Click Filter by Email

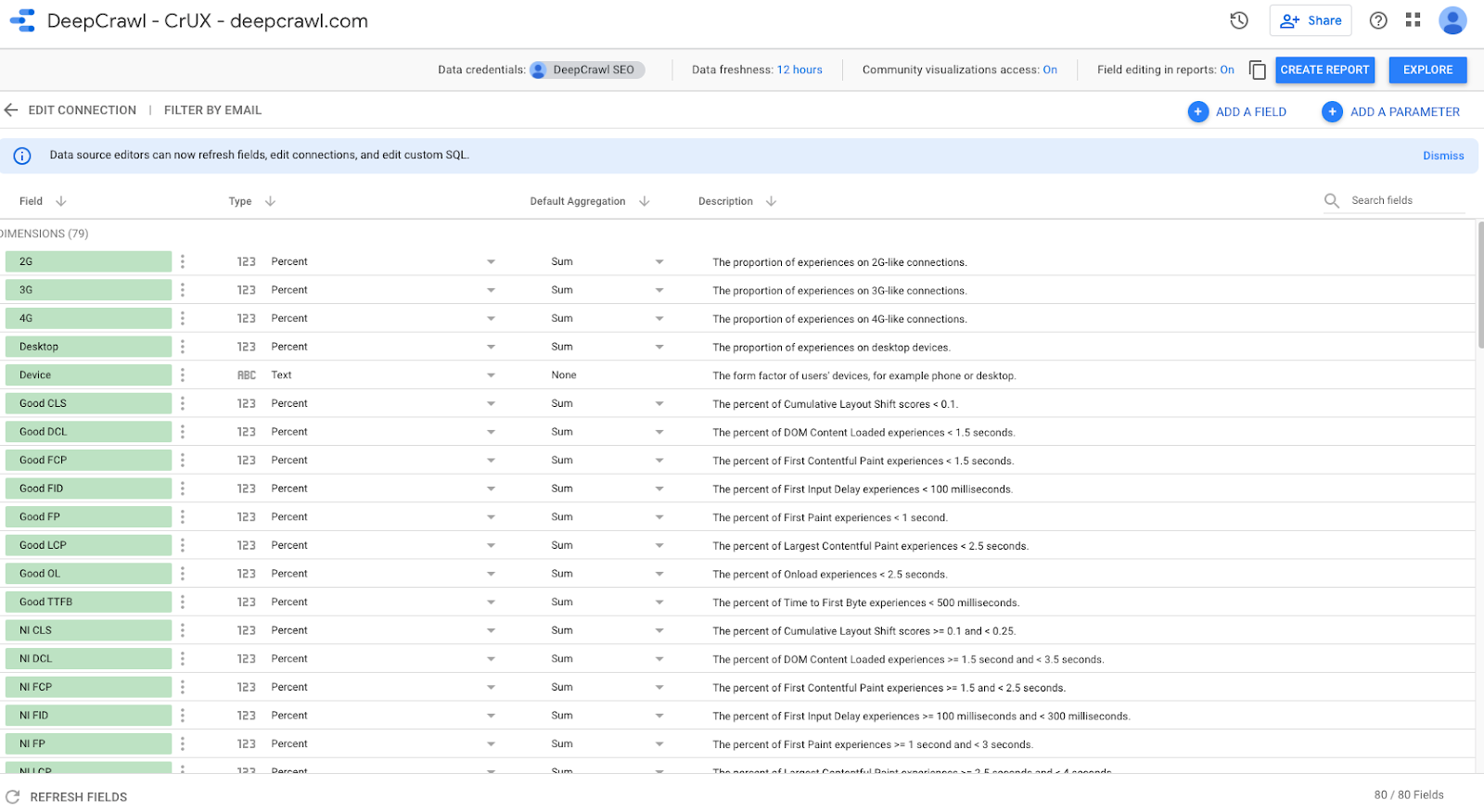click(212, 109)
